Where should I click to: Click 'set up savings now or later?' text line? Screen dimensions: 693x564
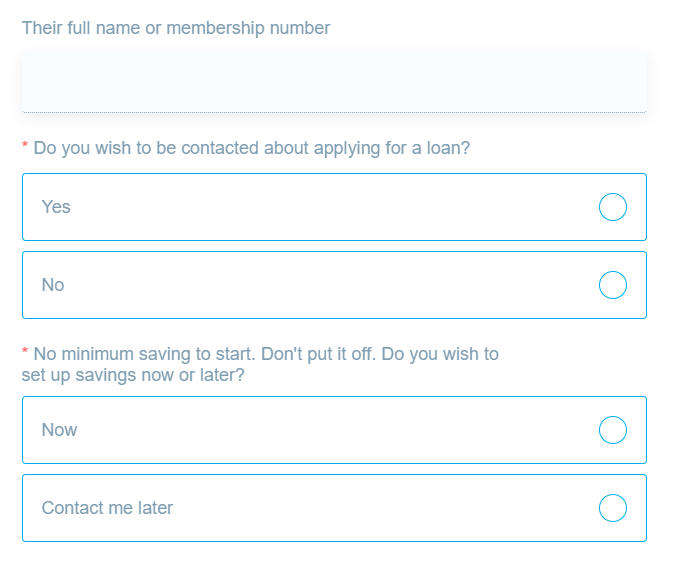(x=133, y=375)
